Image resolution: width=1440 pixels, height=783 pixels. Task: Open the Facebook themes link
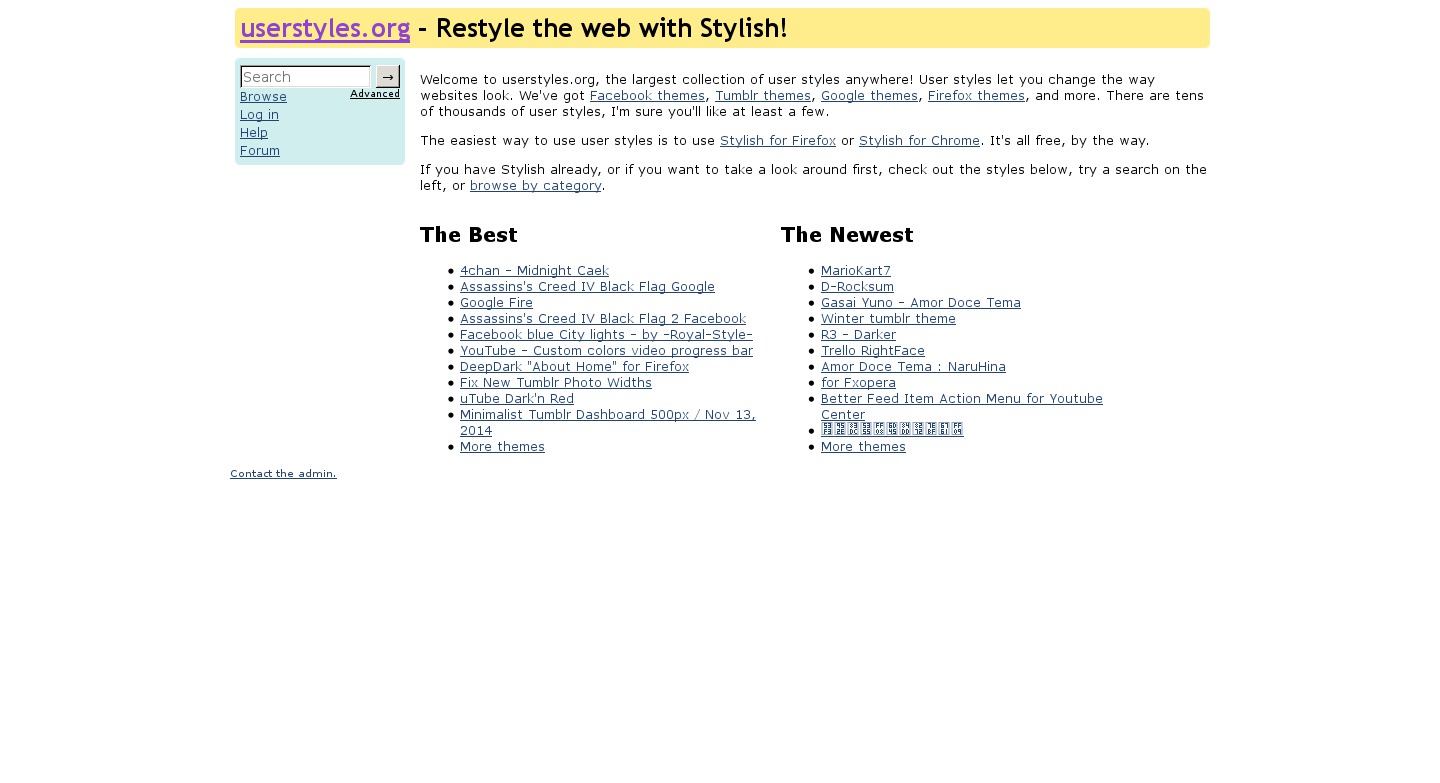(x=647, y=96)
